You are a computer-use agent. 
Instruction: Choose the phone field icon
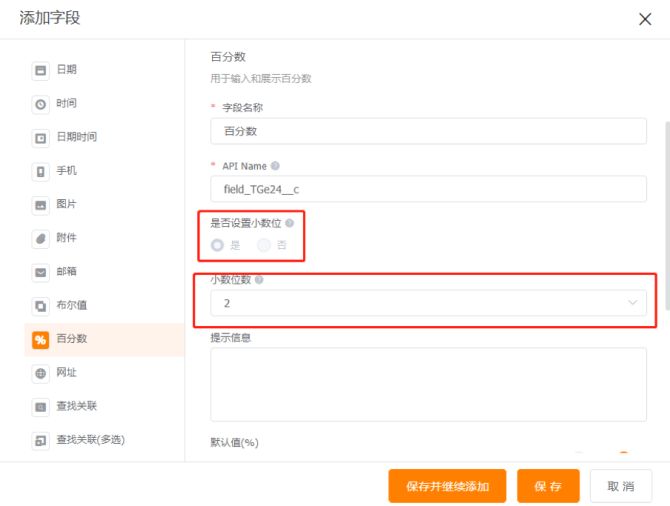[41, 171]
